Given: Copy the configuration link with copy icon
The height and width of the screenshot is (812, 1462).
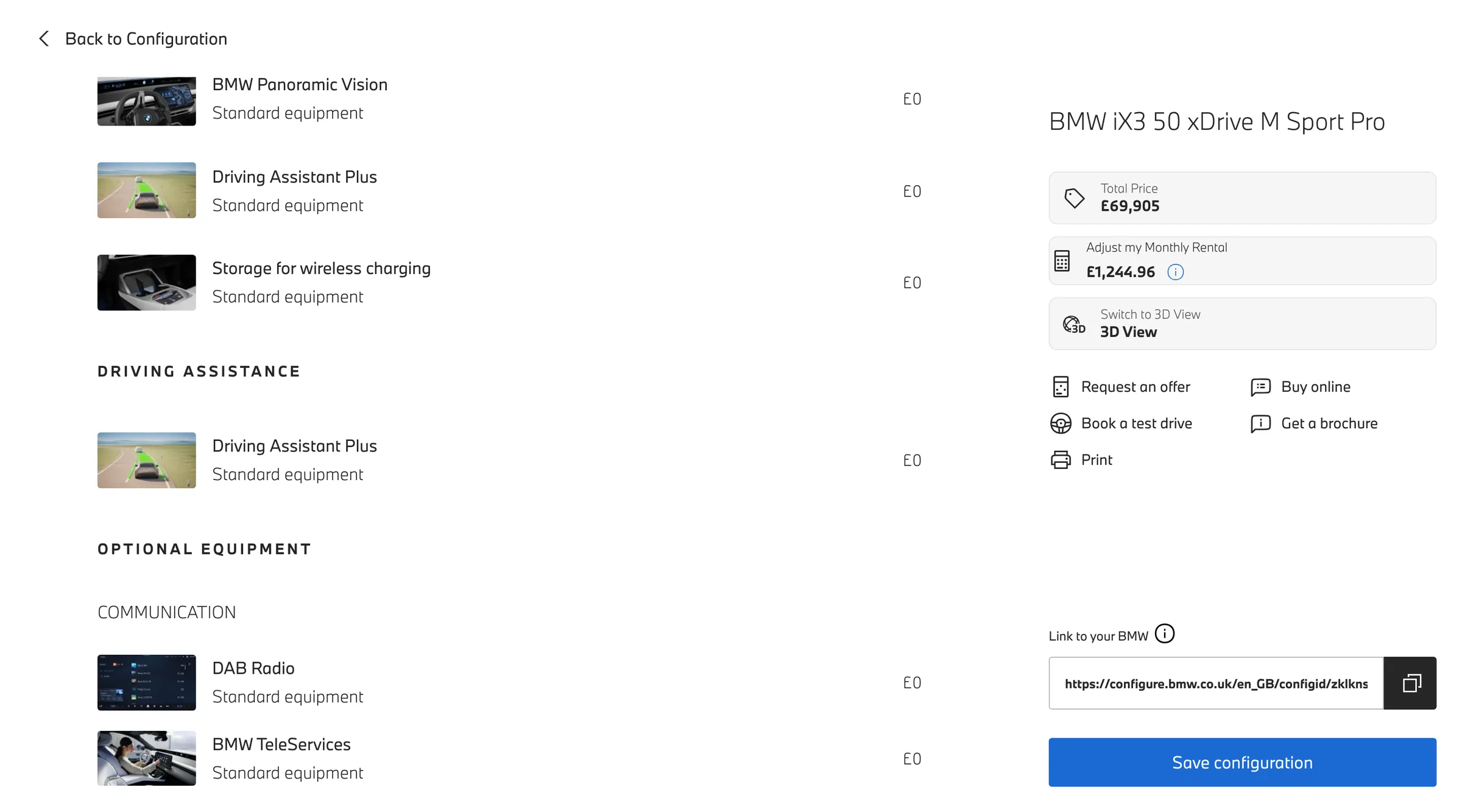Looking at the screenshot, I should coord(1410,683).
